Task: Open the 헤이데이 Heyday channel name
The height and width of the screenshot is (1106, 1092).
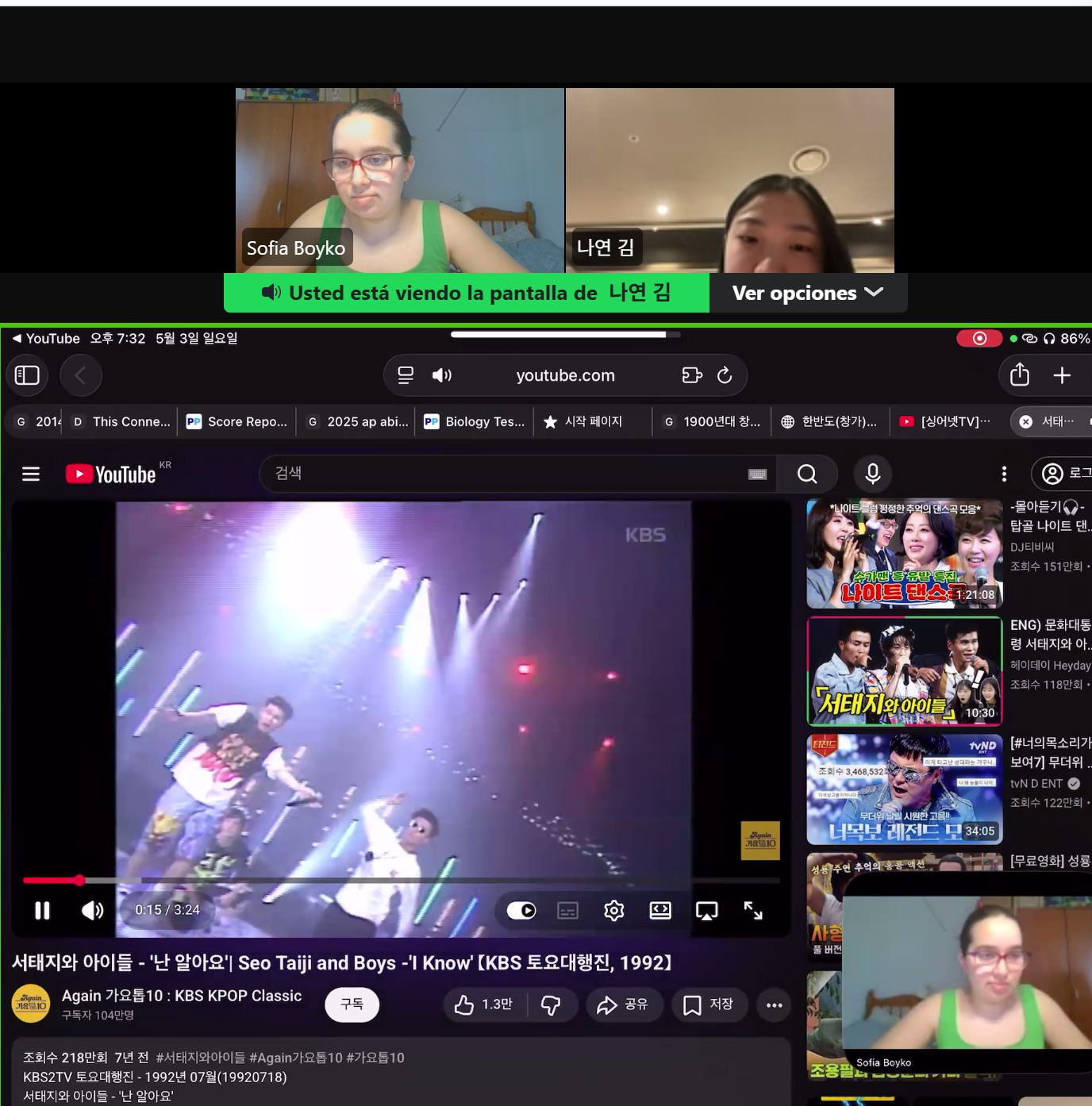Action: pos(1051,666)
